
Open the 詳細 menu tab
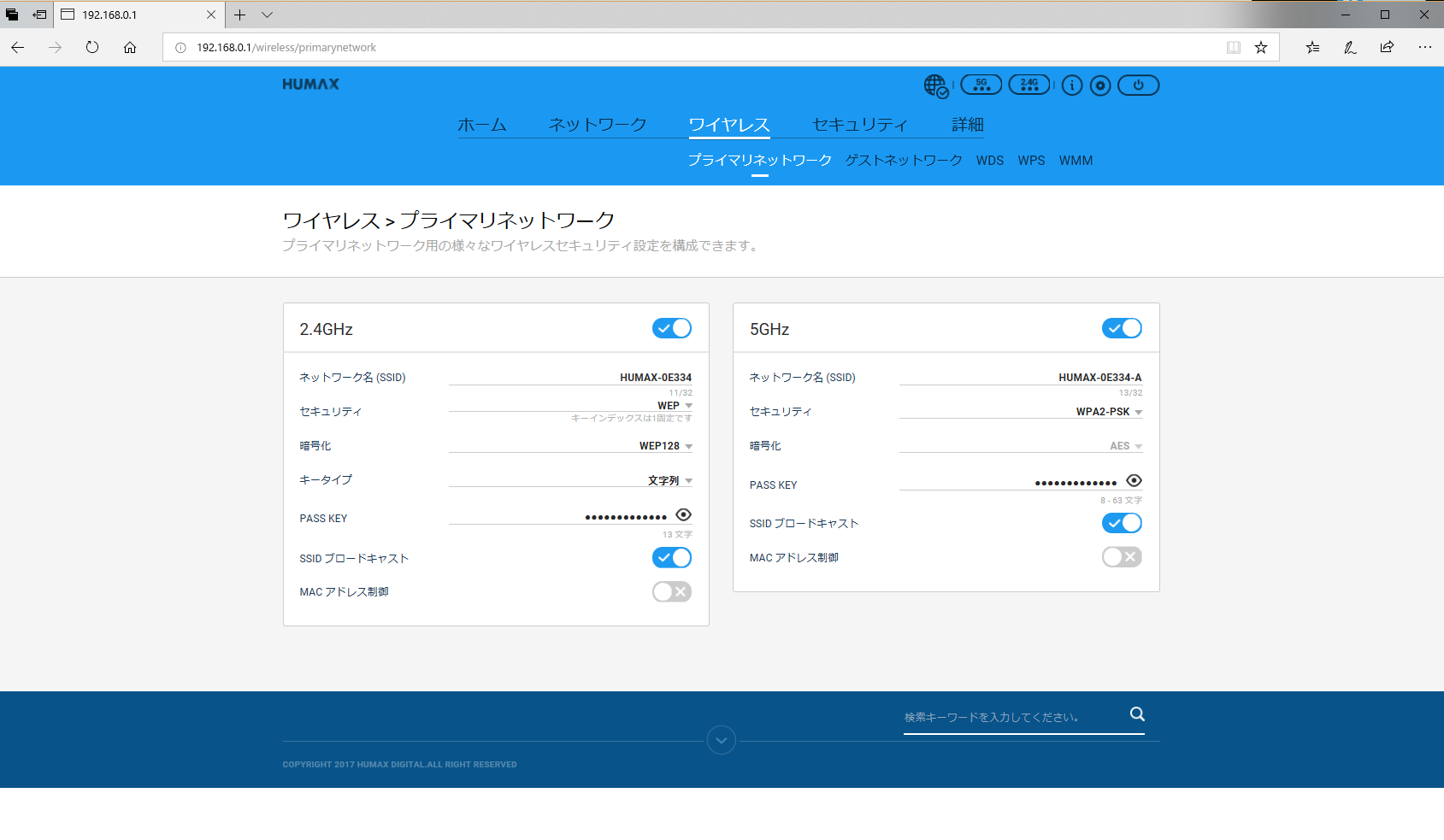pyautogui.click(x=968, y=125)
